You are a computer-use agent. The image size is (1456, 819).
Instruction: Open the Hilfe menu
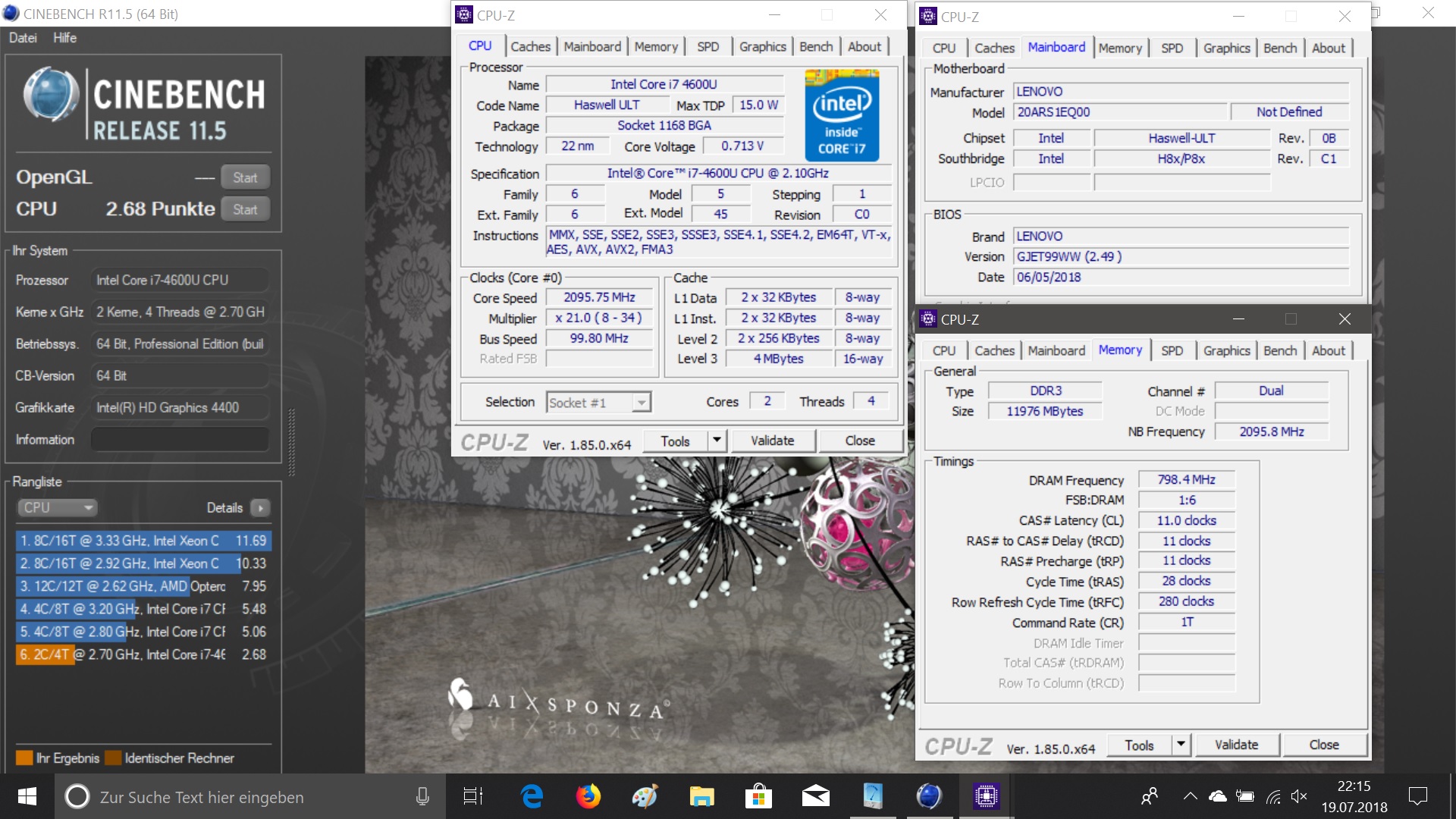64,38
